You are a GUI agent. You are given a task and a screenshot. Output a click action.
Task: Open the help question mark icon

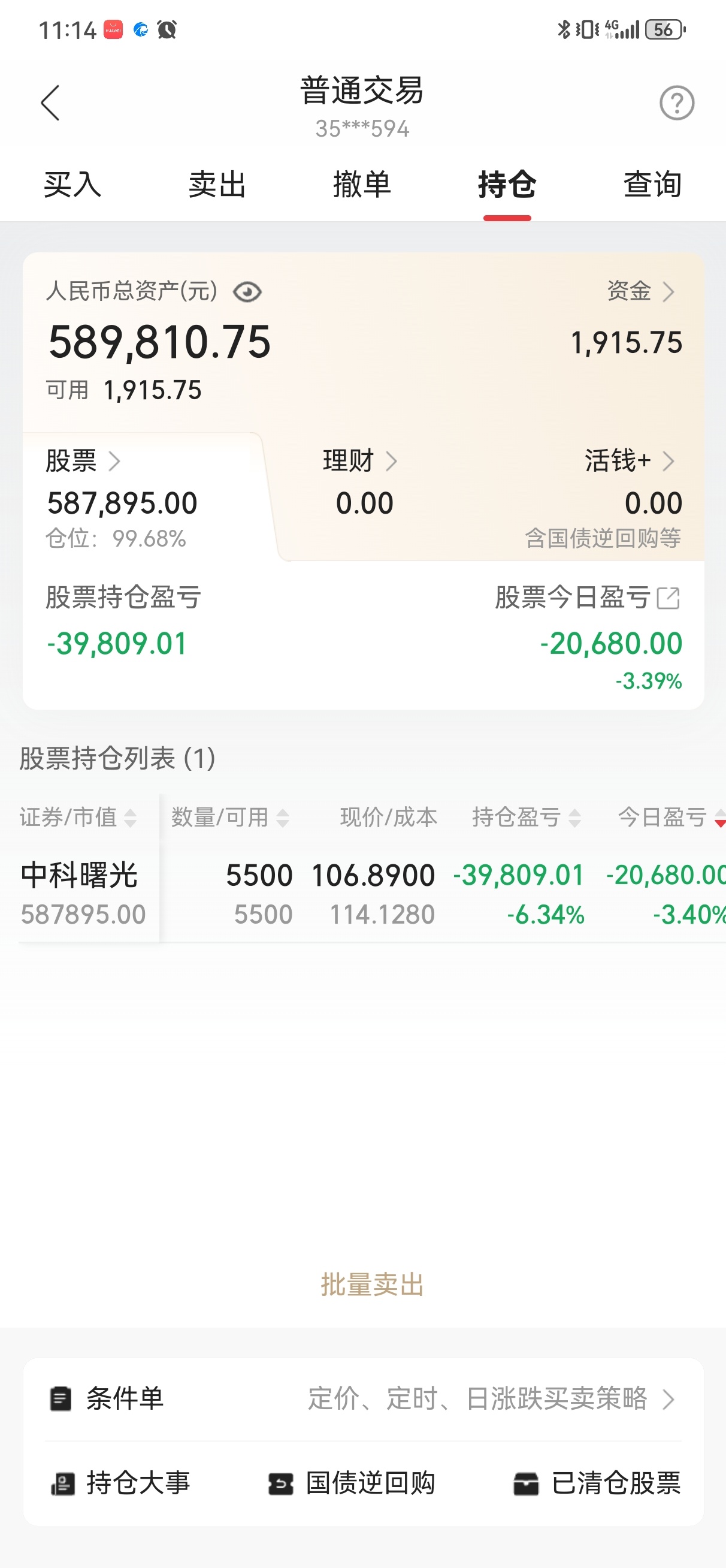coord(676,103)
